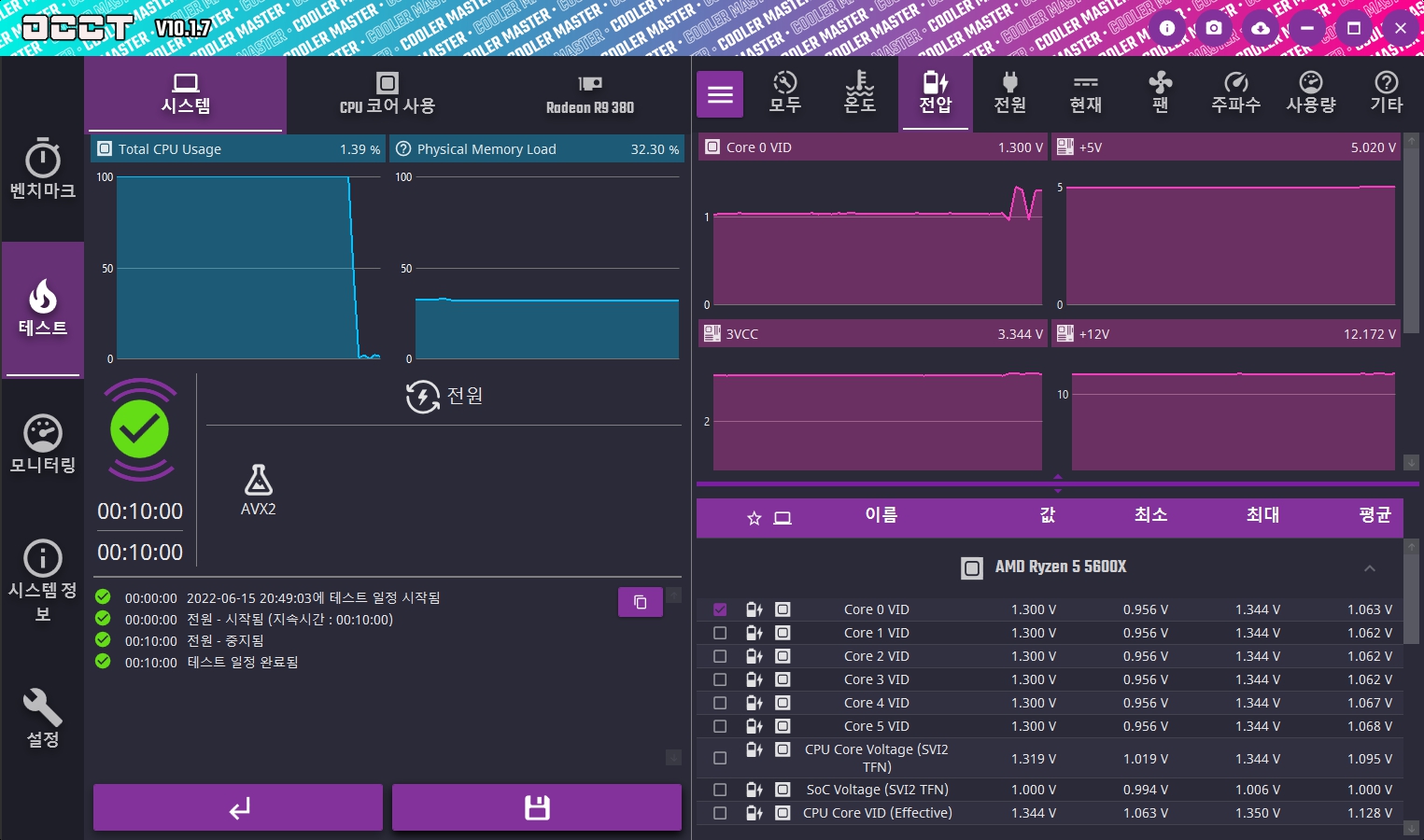
Task: Open the 벤치마크 benchmark stopwatch section
Action: point(43,170)
